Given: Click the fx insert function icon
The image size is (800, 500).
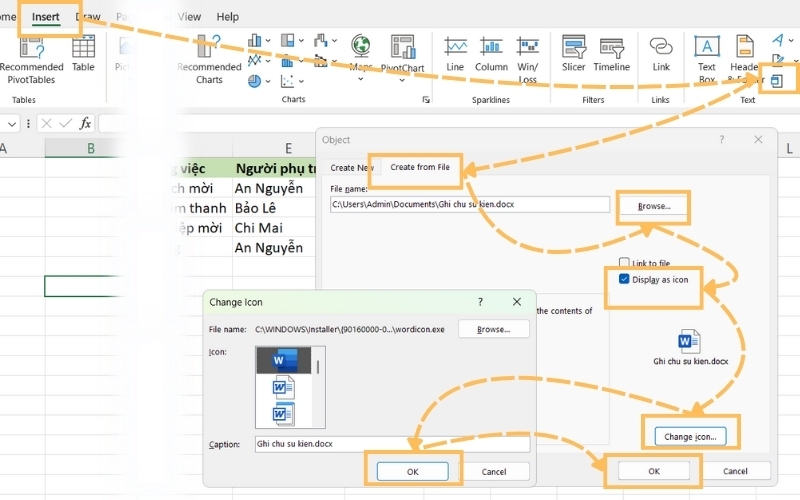Looking at the screenshot, I should tap(85, 123).
